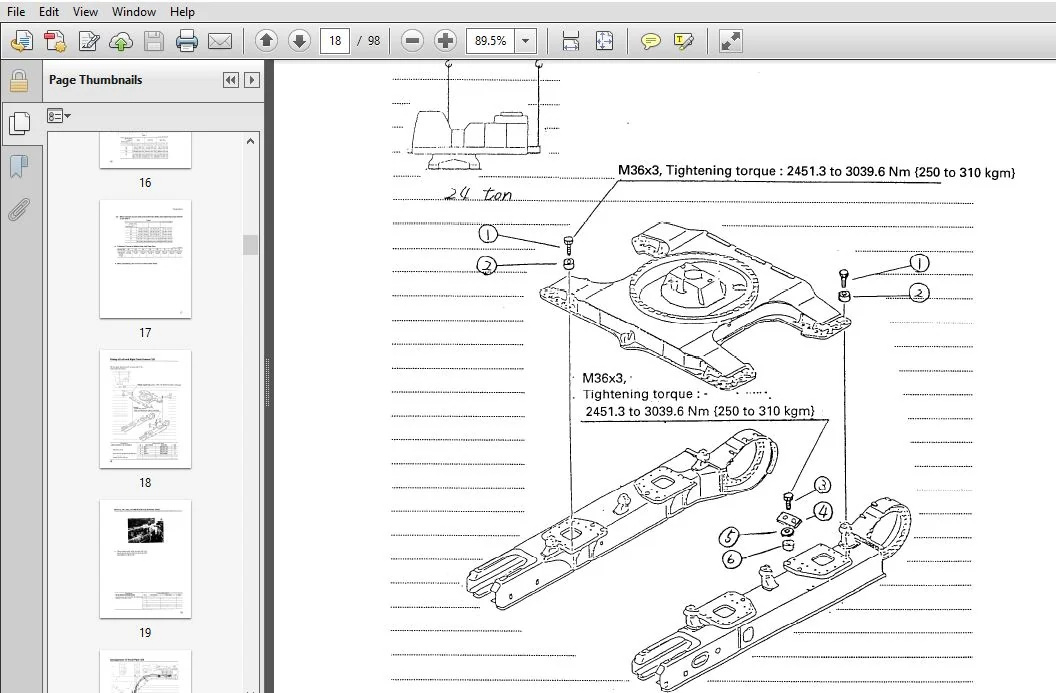Viewport: 1056px width, 693px height.
Task: Click the security lock icon in sidebar
Action: 19,80
